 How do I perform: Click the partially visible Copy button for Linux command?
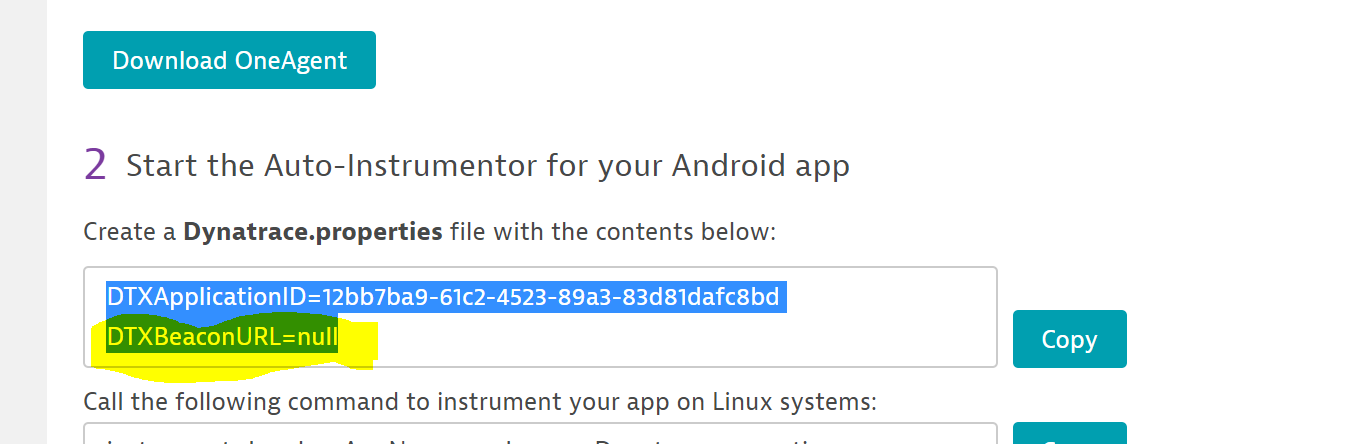pyautogui.click(x=1069, y=436)
